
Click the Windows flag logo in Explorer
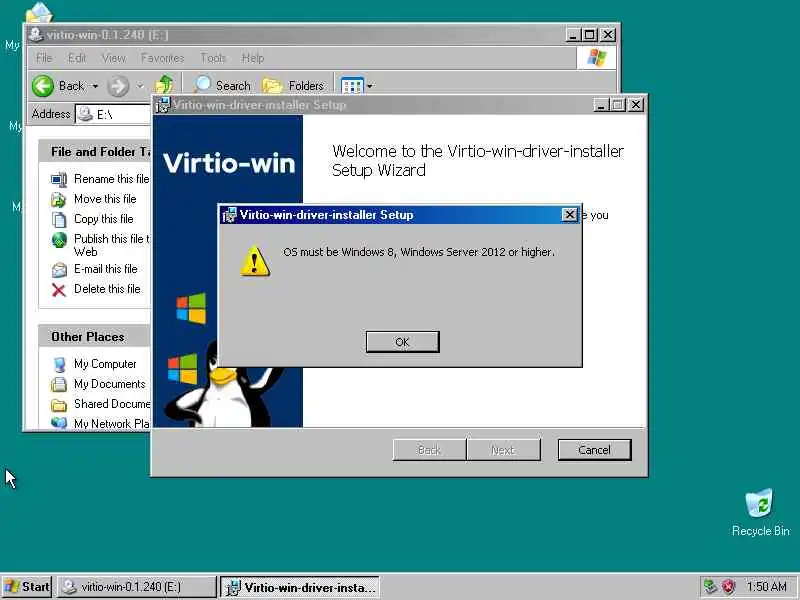coord(596,58)
